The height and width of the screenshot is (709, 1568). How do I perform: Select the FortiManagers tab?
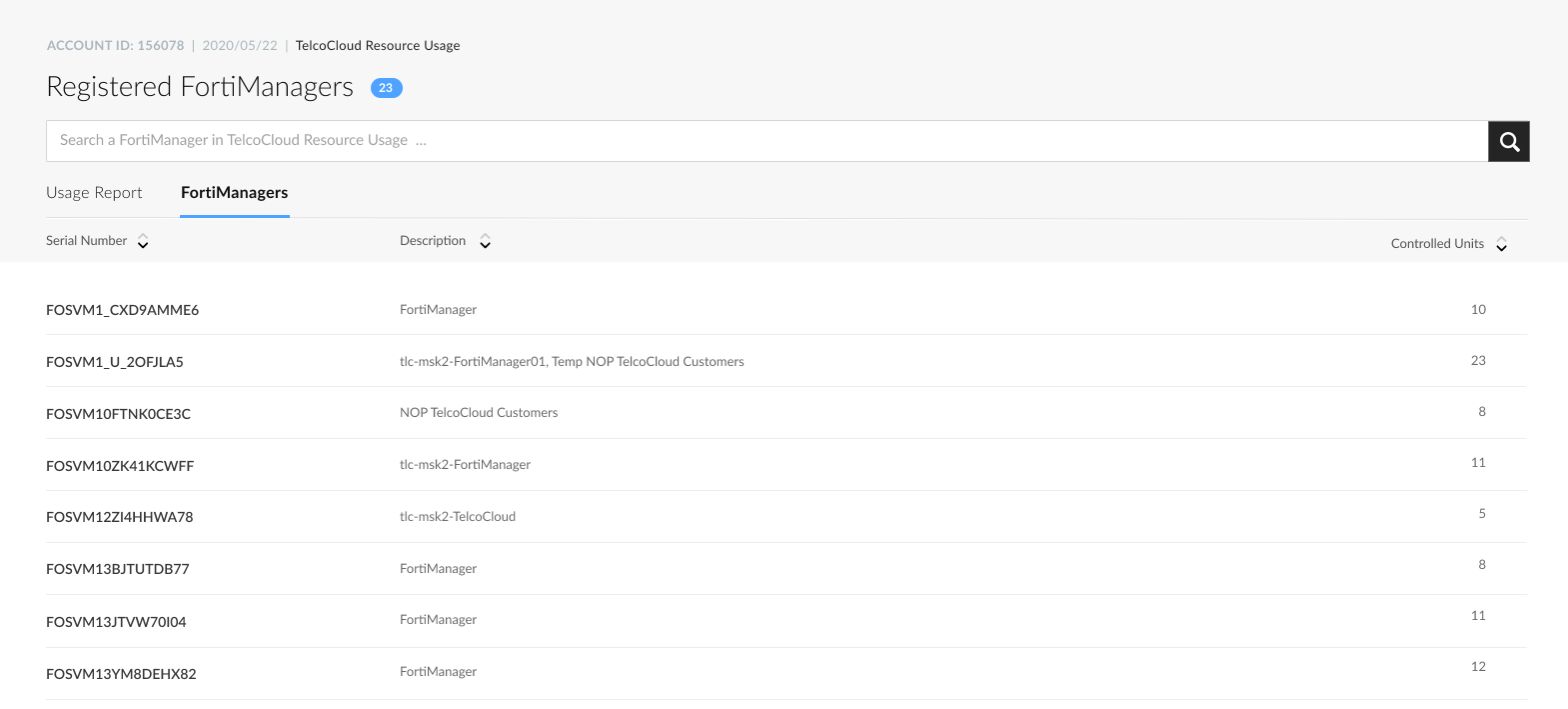click(235, 193)
